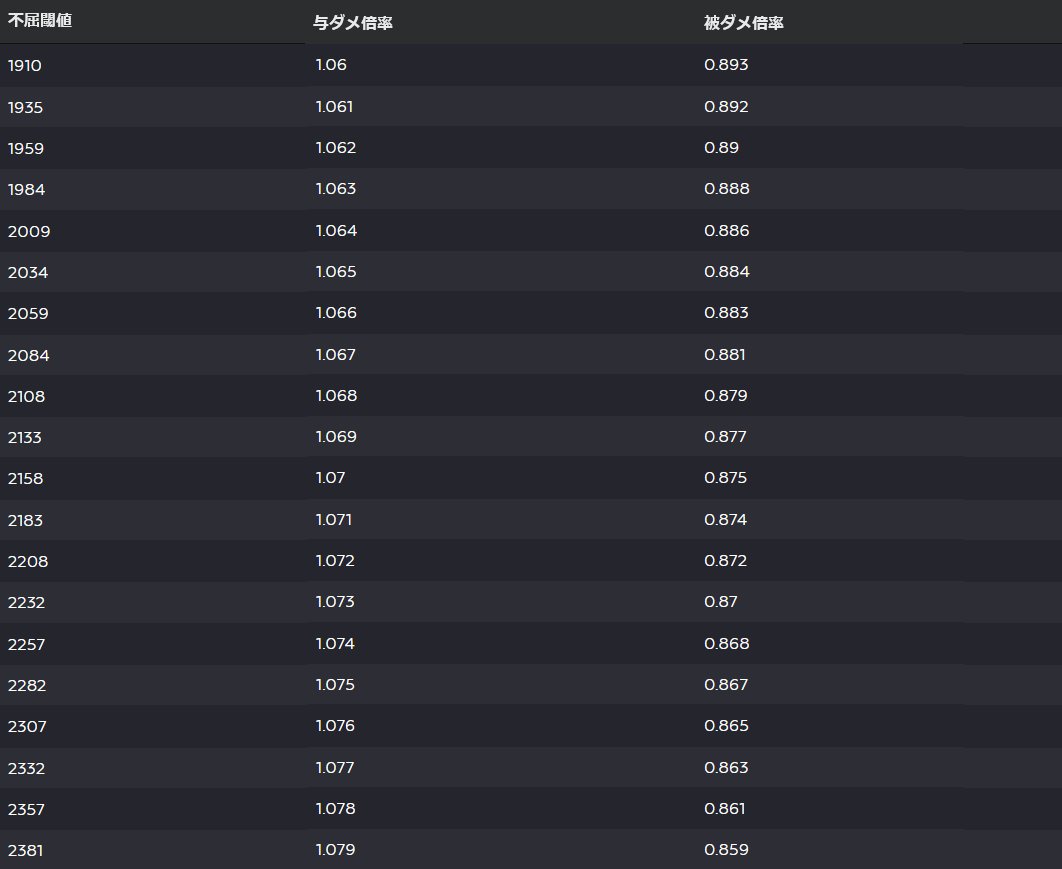Select the 2158 row
The height and width of the screenshot is (869, 1062).
(x=531, y=478)
